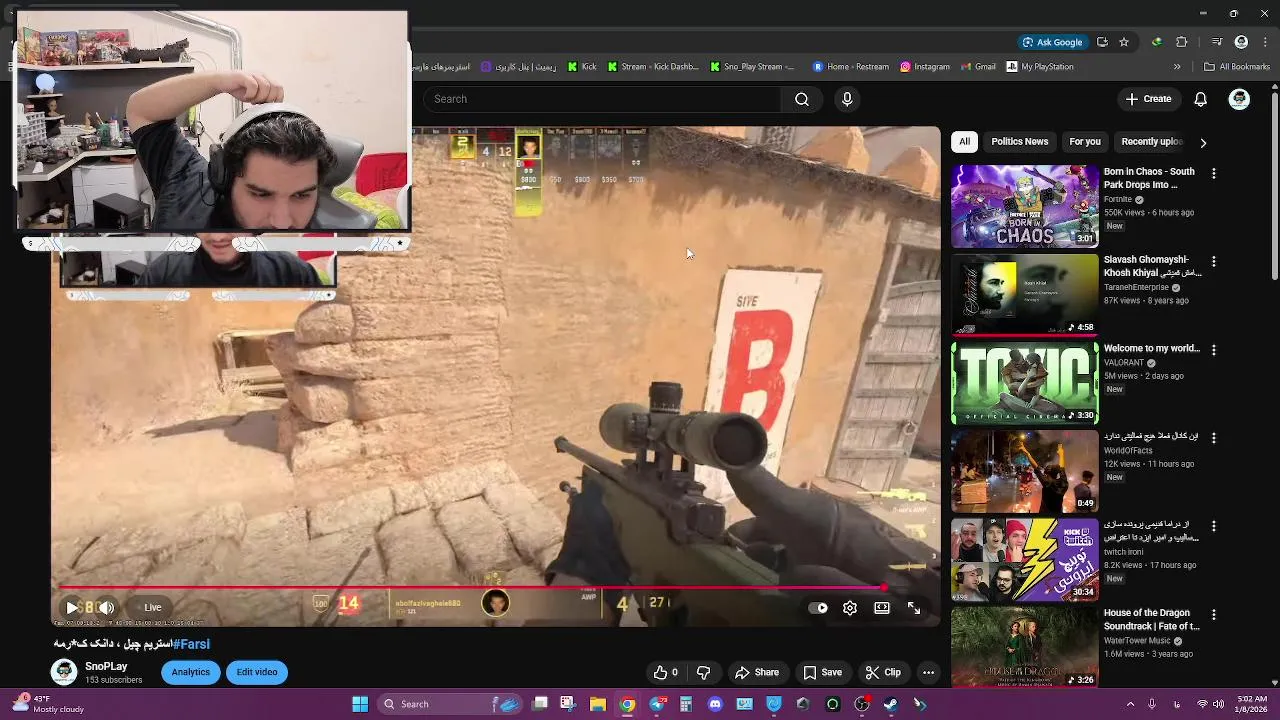Open the Chrome three-dot menu
Image resolution: width=1280 pixels, height=720 pixels.
[x=1266, y=42]
